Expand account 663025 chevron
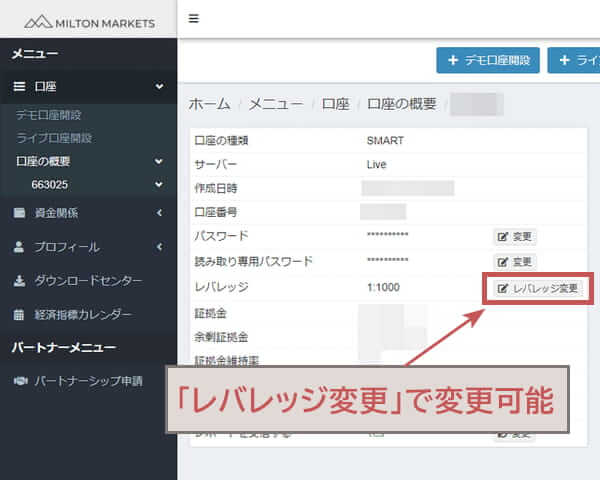This screenshot has height=480, width=600. [x=159, y=184]
